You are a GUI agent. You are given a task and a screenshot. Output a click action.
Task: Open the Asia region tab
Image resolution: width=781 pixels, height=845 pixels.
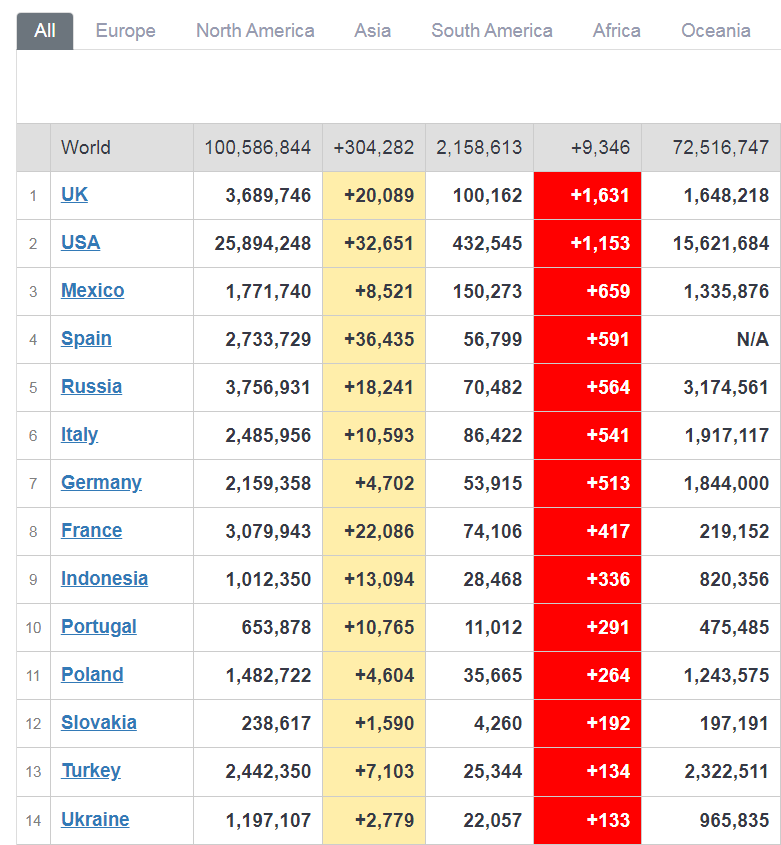pyautogui.click(x=373, y=31)
